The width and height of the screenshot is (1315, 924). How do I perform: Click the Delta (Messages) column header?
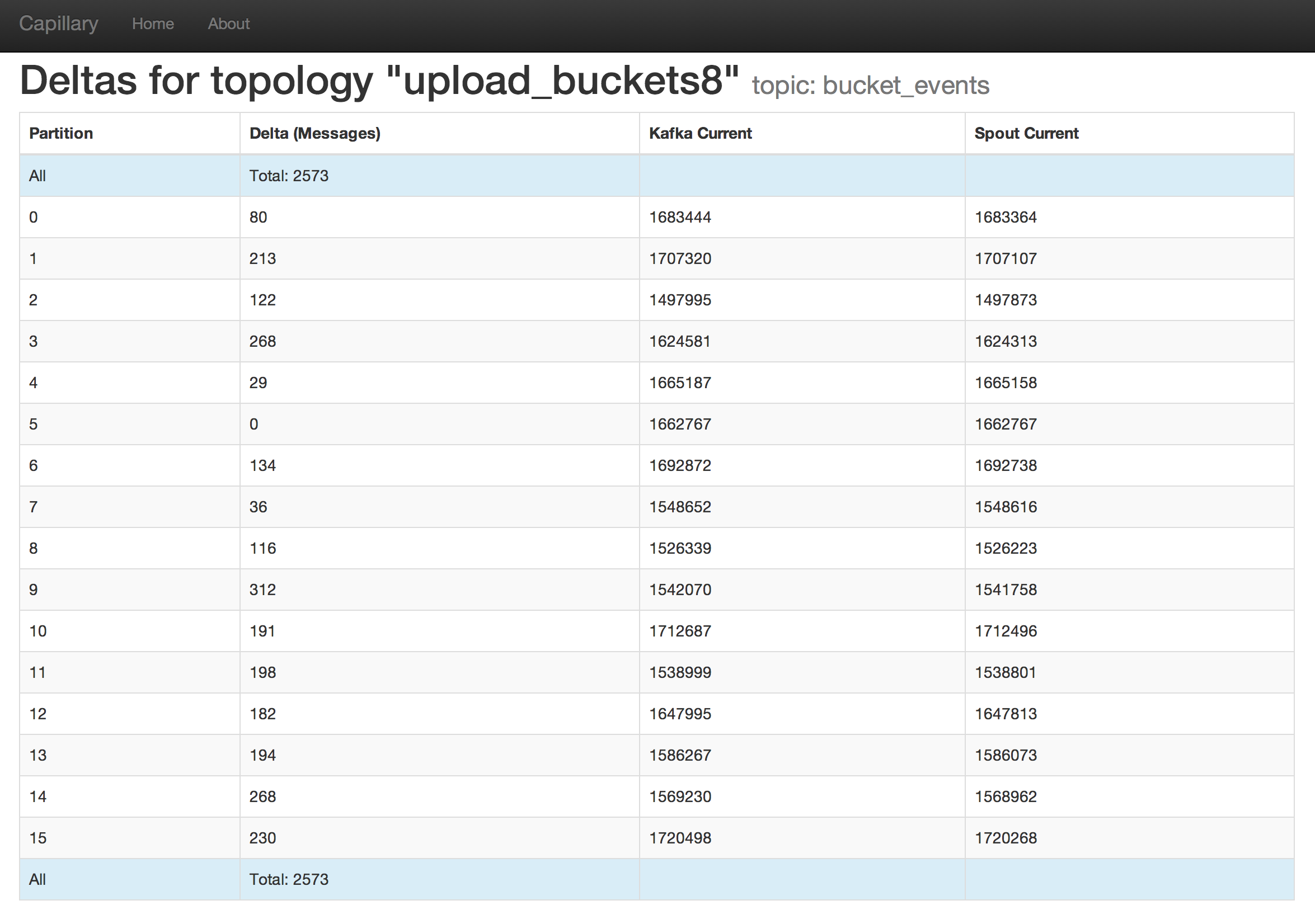click(314, 133)
